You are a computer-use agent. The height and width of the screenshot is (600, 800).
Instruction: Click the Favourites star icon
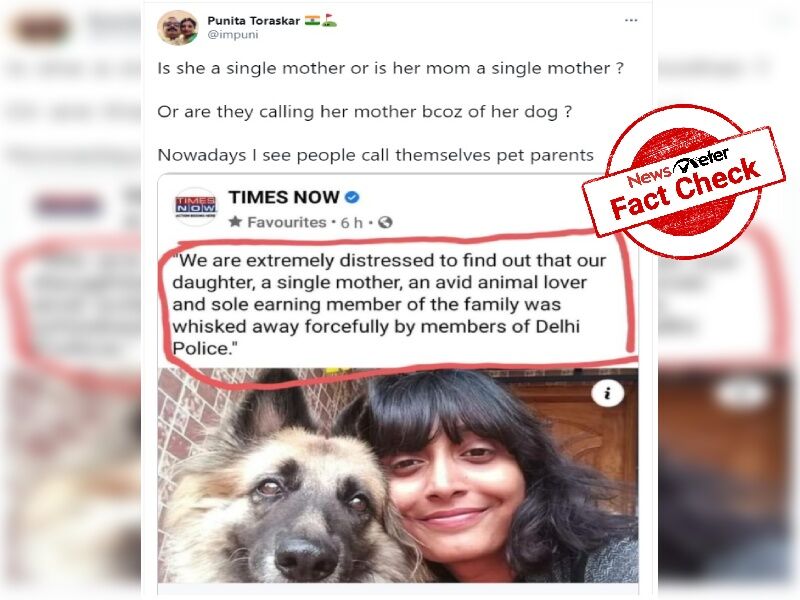coord(235,222)
